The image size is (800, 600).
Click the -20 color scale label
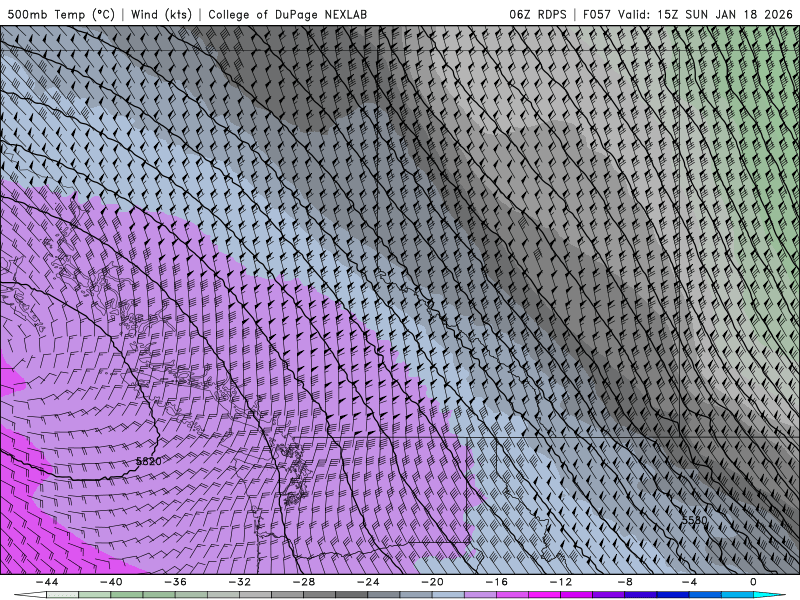[433, 582]
